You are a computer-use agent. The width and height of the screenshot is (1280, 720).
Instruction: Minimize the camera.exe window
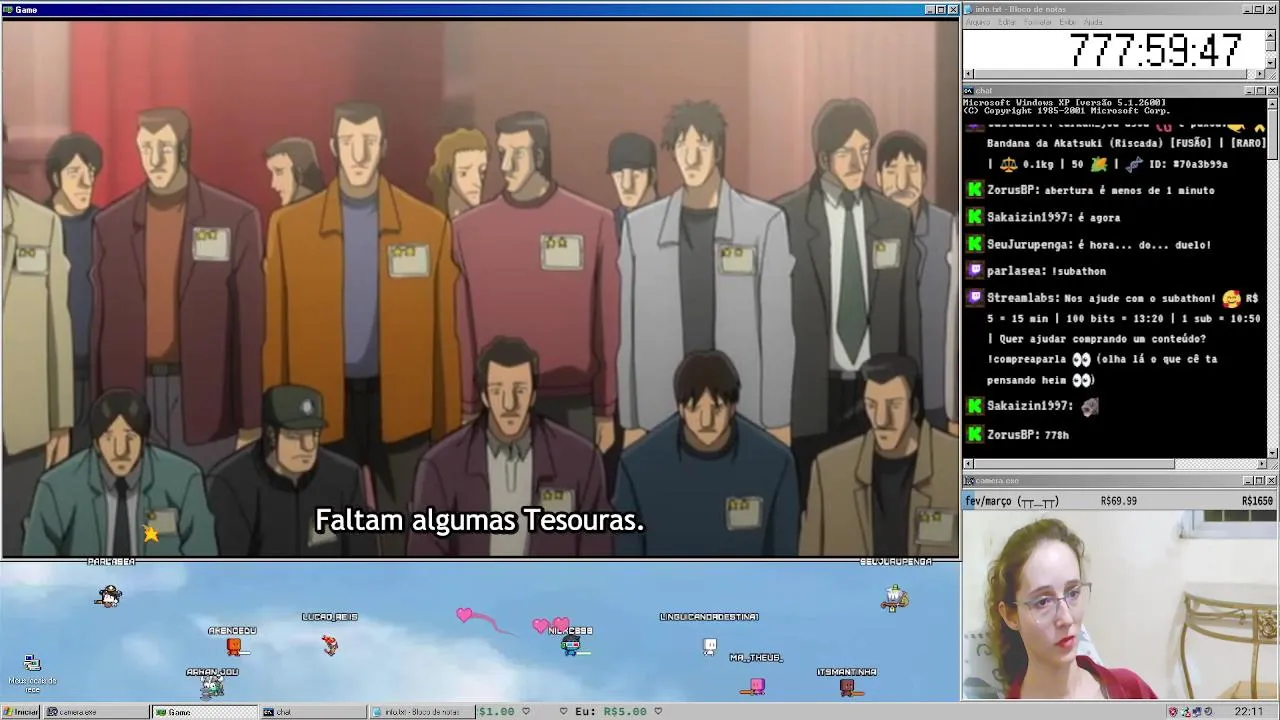(1248, 481)
